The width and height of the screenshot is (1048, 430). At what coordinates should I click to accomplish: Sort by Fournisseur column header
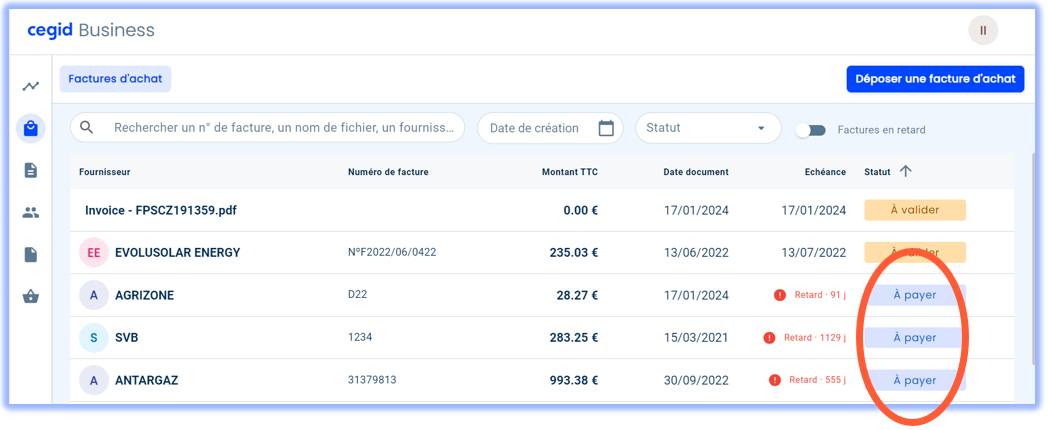tap(104, 172)
